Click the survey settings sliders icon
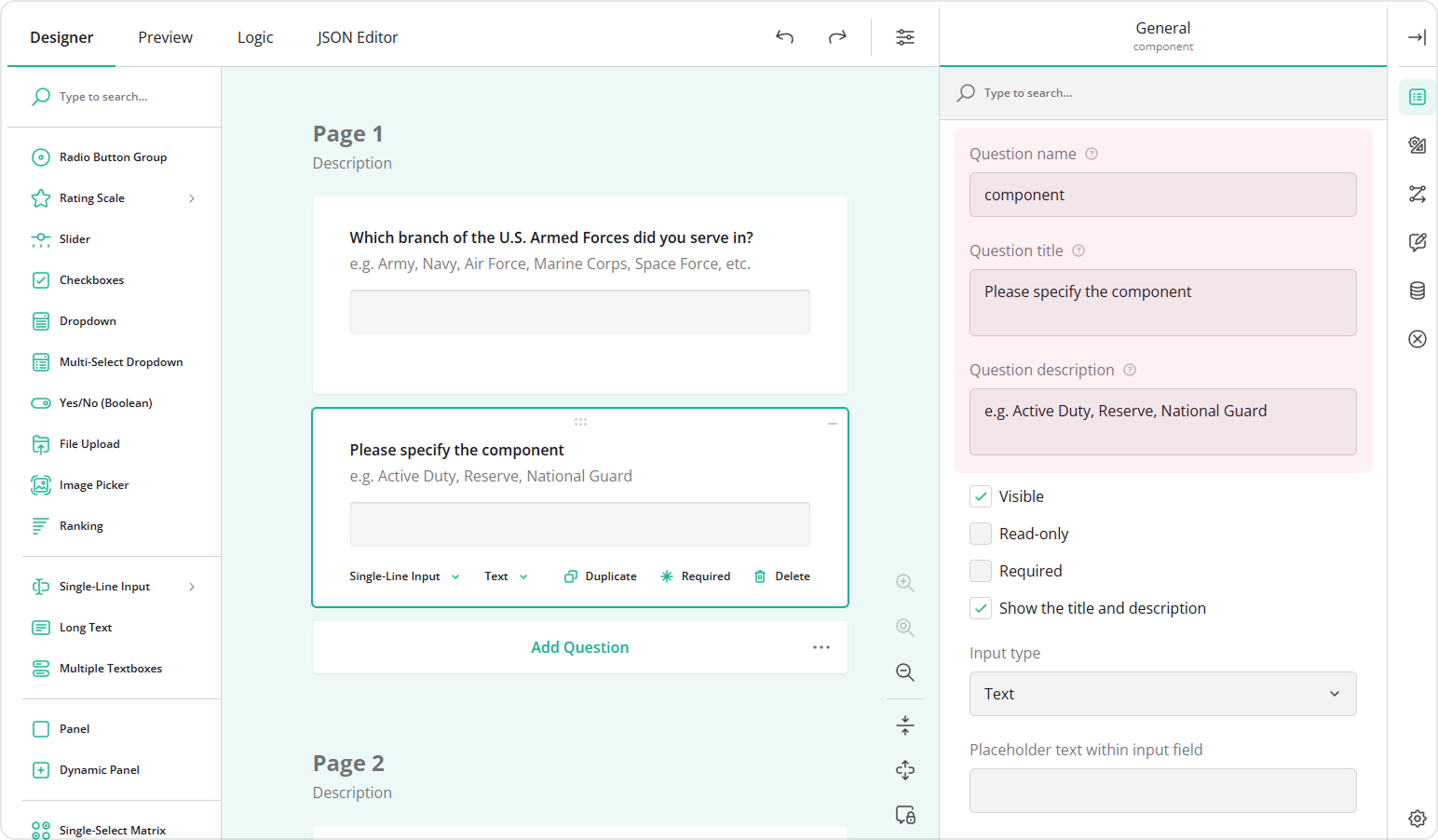 point(904,37)
